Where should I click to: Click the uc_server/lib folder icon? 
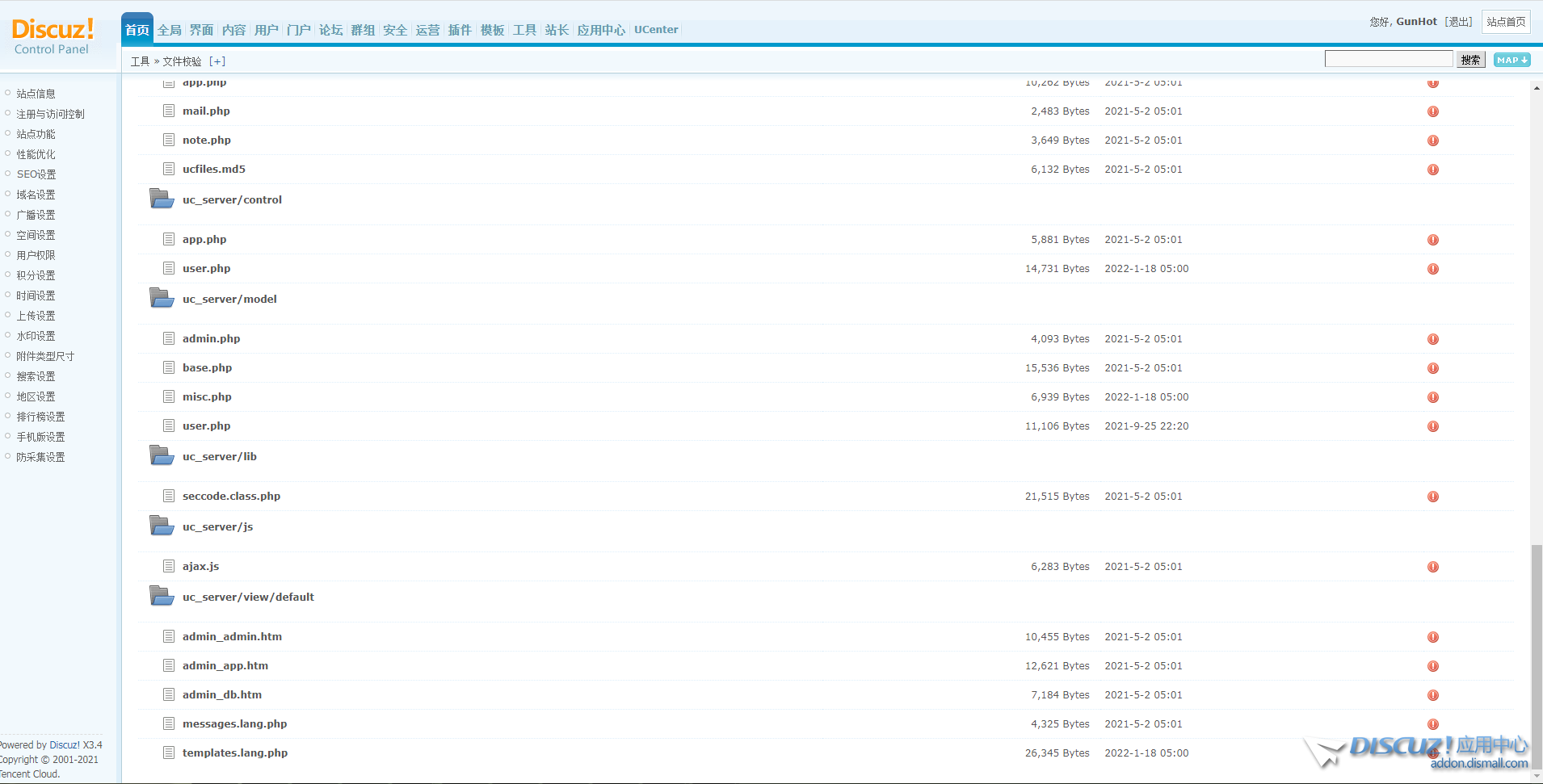[162, 455]
